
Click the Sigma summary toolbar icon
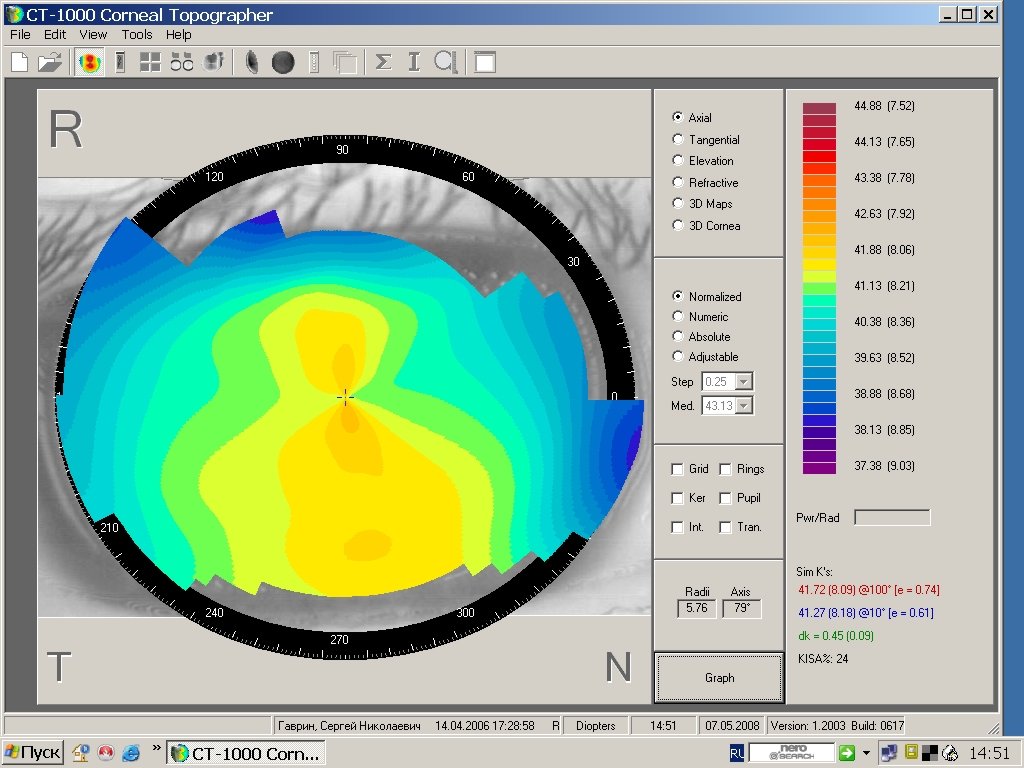point(383,63)
